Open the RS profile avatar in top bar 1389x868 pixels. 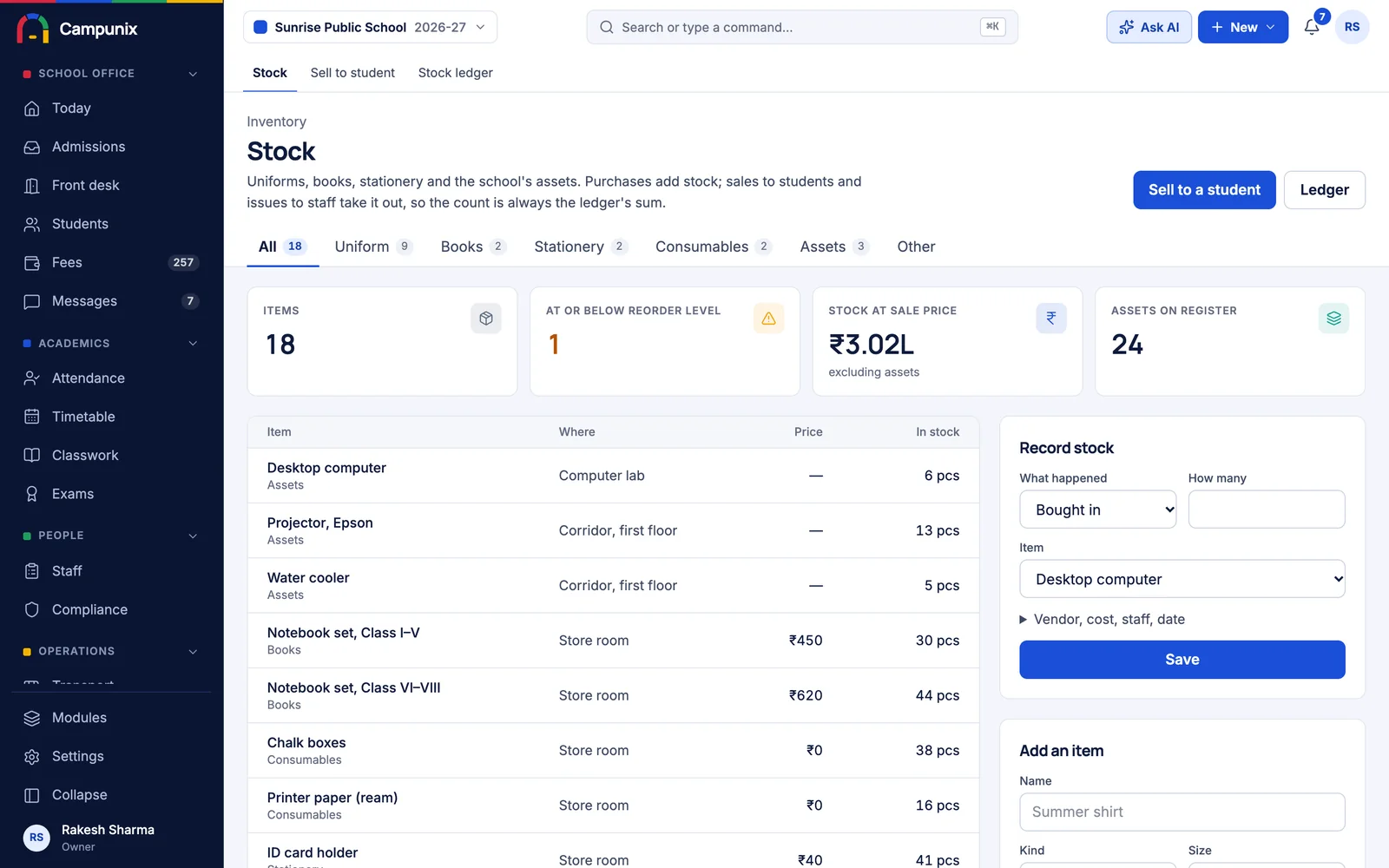click(1352, 27)
